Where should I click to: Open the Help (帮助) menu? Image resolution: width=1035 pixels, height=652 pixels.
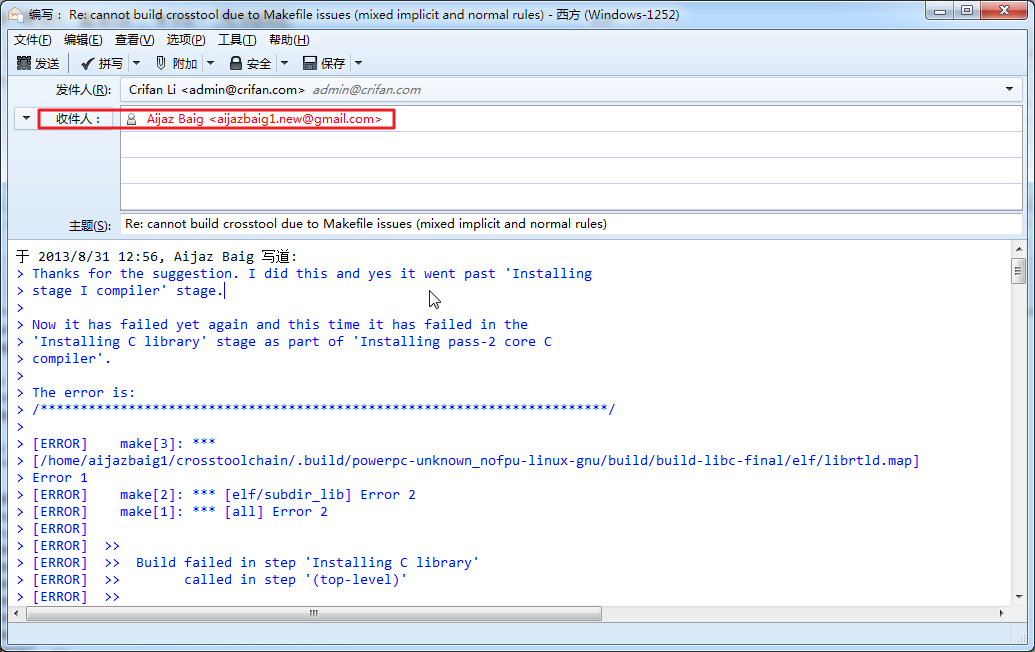pyautogui.click(x=289, y=40)
